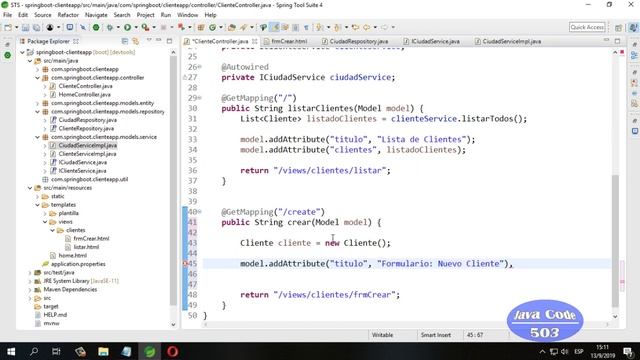The height and width of the screenshot is (360, 640).
Task: Open the Spring perspective icon at top right
Action: tap(633, 27)
